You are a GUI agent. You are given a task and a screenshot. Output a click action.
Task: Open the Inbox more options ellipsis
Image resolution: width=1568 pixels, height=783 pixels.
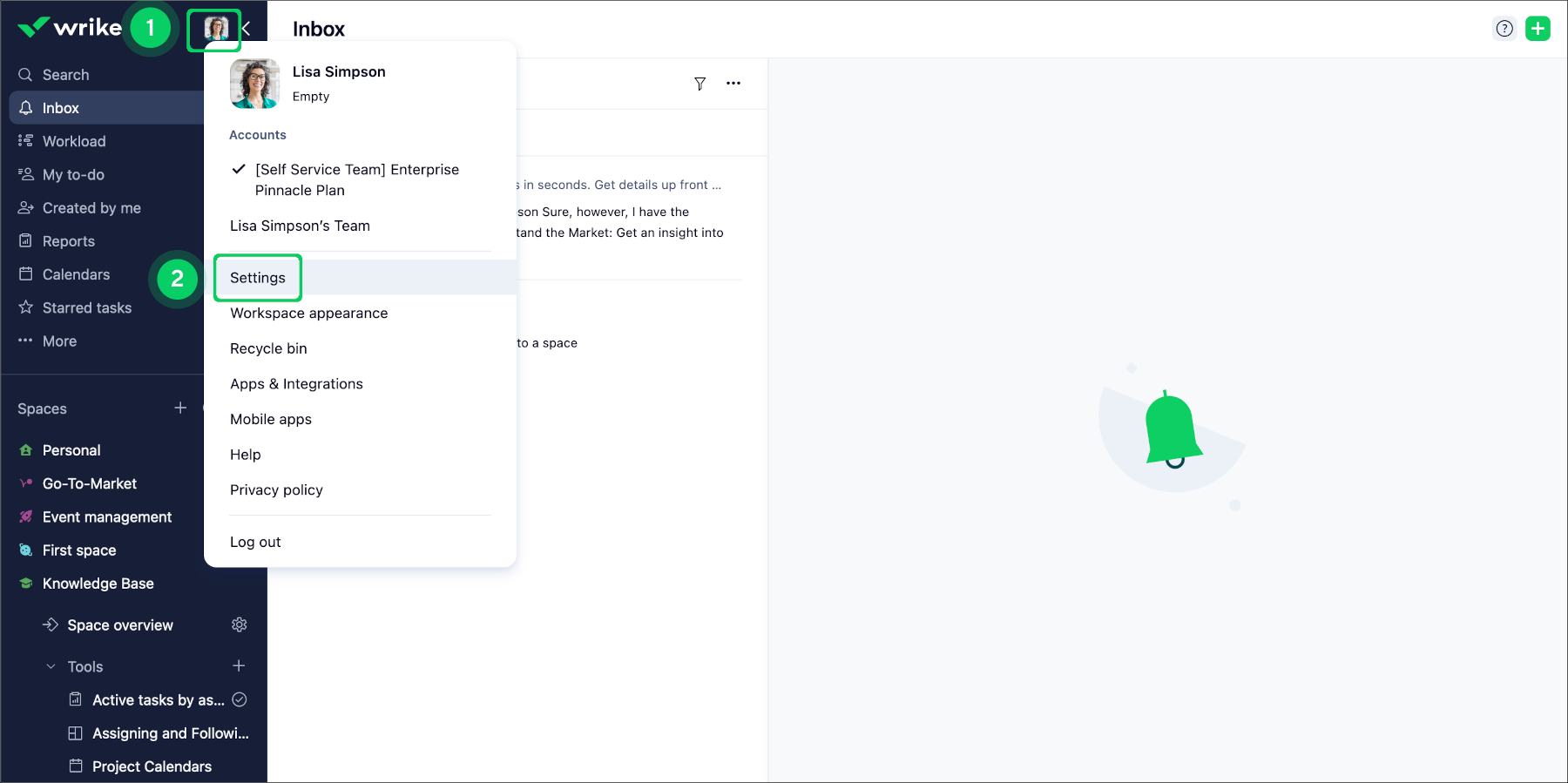(733, 84)
